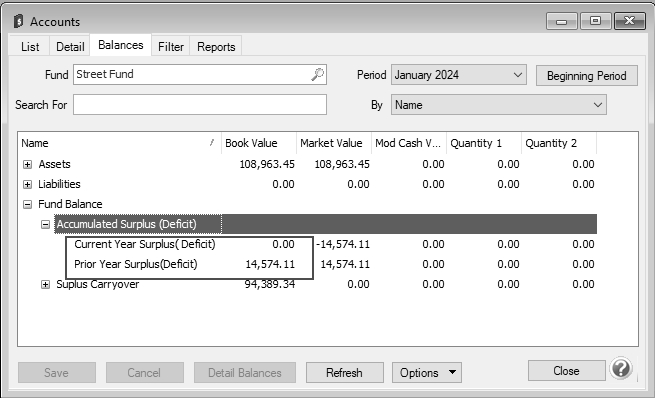Click the Quantity 1 column header
This screenshot has height=398, width=655.
(484, 143)
